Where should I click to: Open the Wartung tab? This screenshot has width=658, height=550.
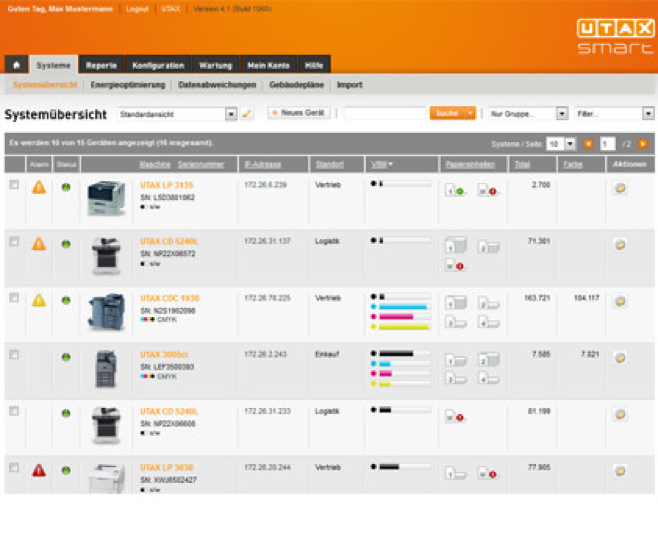[215, 65]
